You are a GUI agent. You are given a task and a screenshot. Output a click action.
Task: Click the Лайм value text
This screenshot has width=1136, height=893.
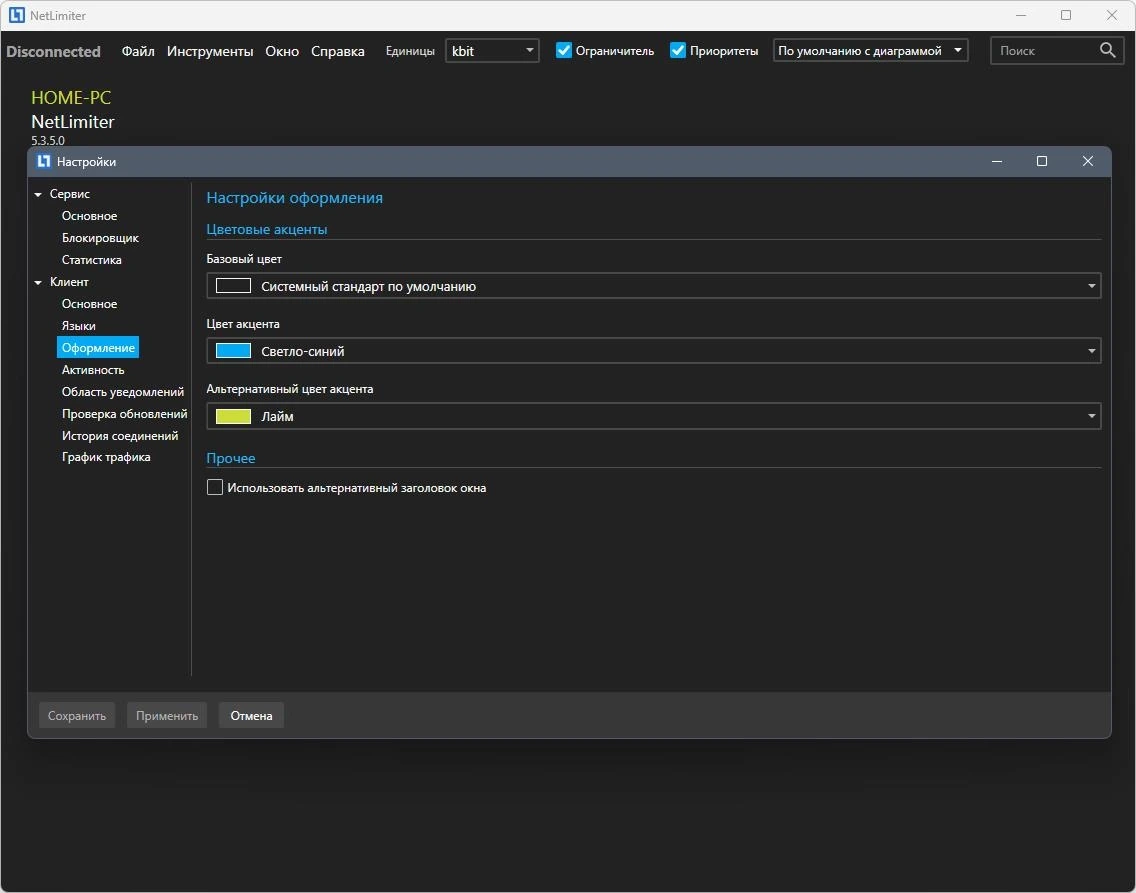pos(277,416)
